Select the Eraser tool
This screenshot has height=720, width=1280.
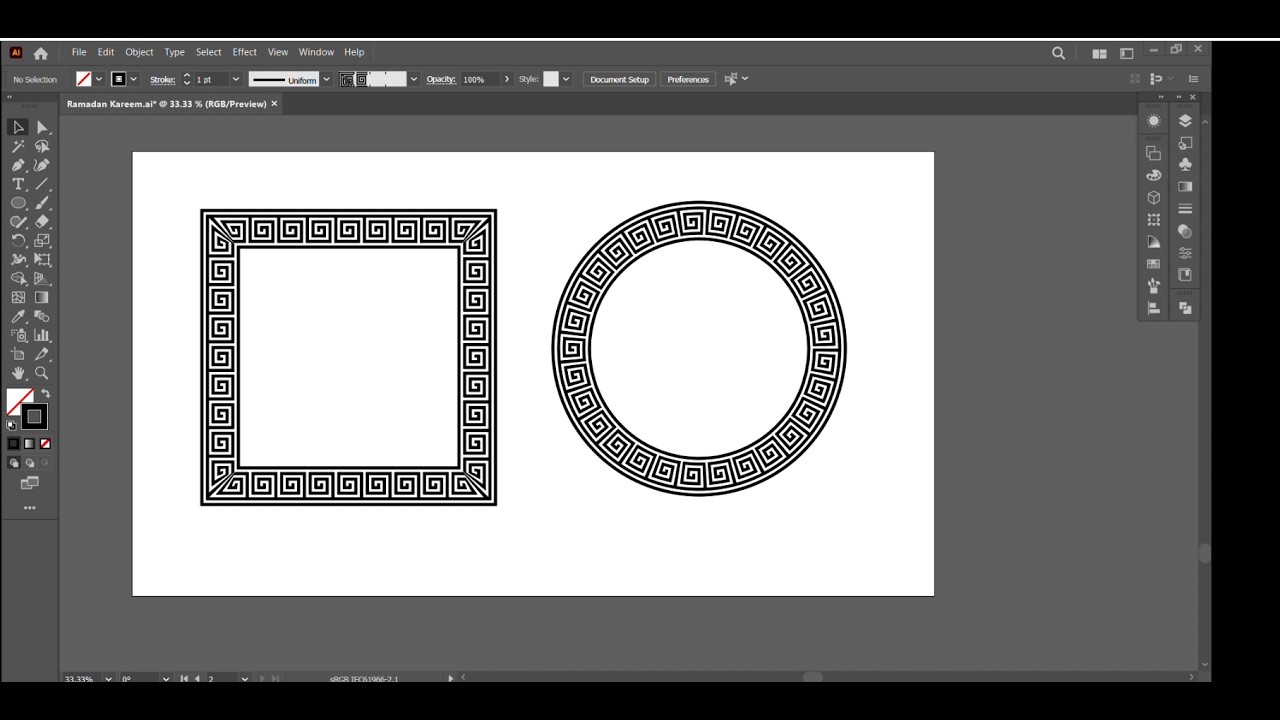42,222
